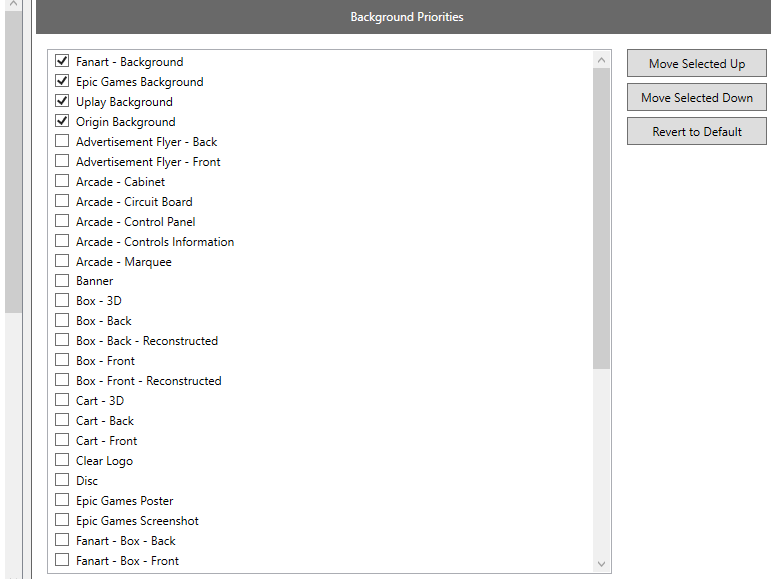Tick the Cart - 3D checkbox
771x579 pixels.
point(62,400)
